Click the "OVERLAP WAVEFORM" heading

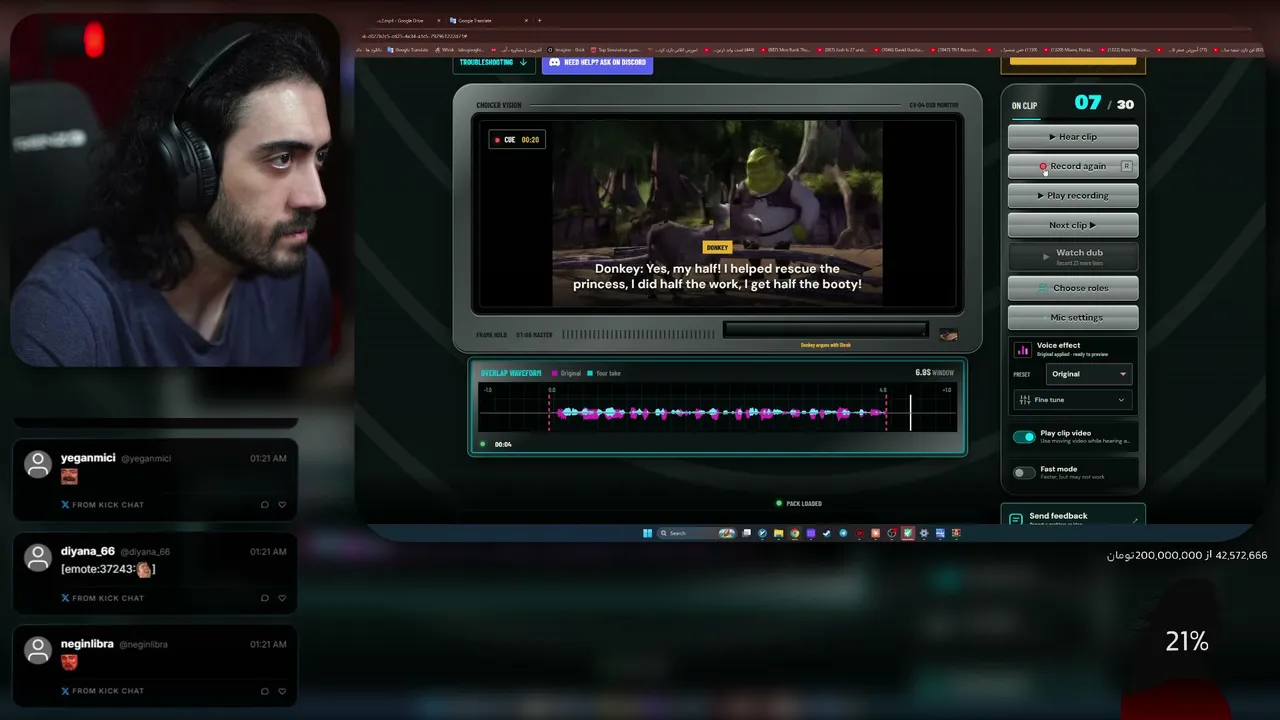[511, 373]
